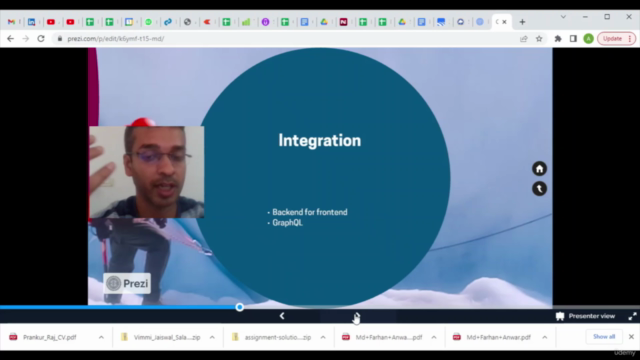Expand options for Md+Farhan+Anwar.pdf
The height and width of the screenshot is (360, 640).
[544, 337]
